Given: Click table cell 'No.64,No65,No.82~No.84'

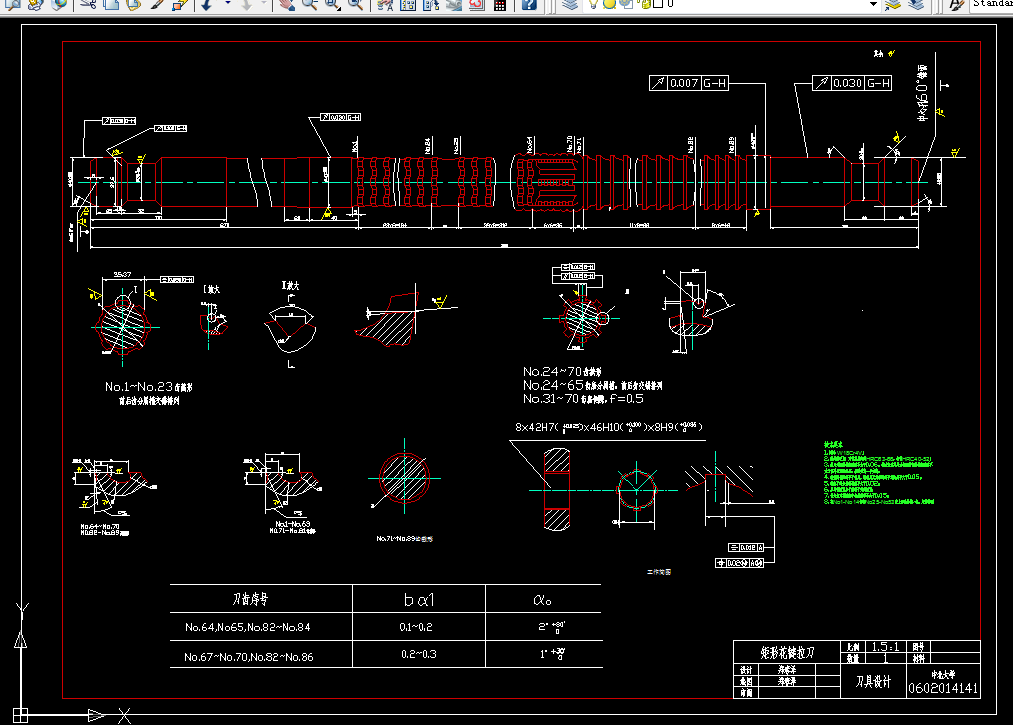Looking at the screenshot, I should point(247,627).
